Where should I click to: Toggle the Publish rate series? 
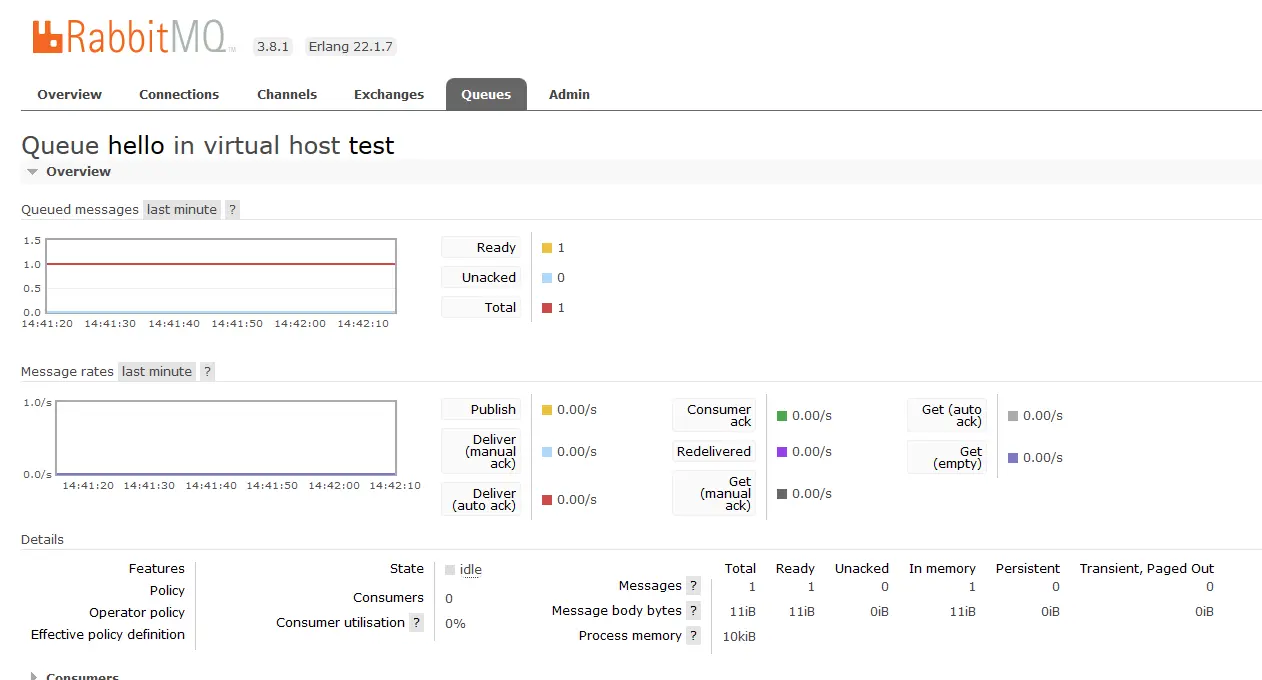(481, 409)
